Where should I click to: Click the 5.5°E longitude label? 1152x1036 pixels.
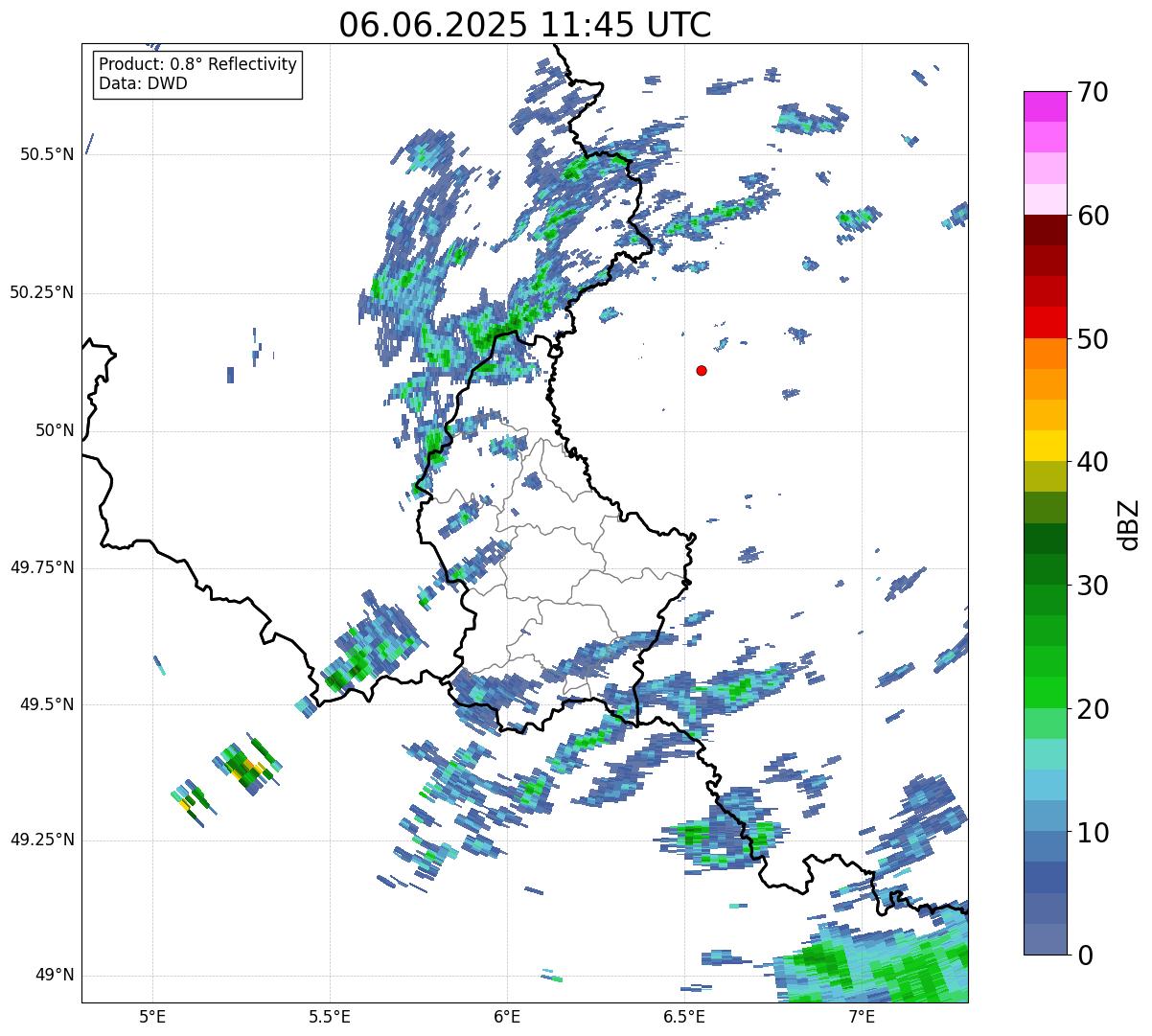coord(330,1016)
